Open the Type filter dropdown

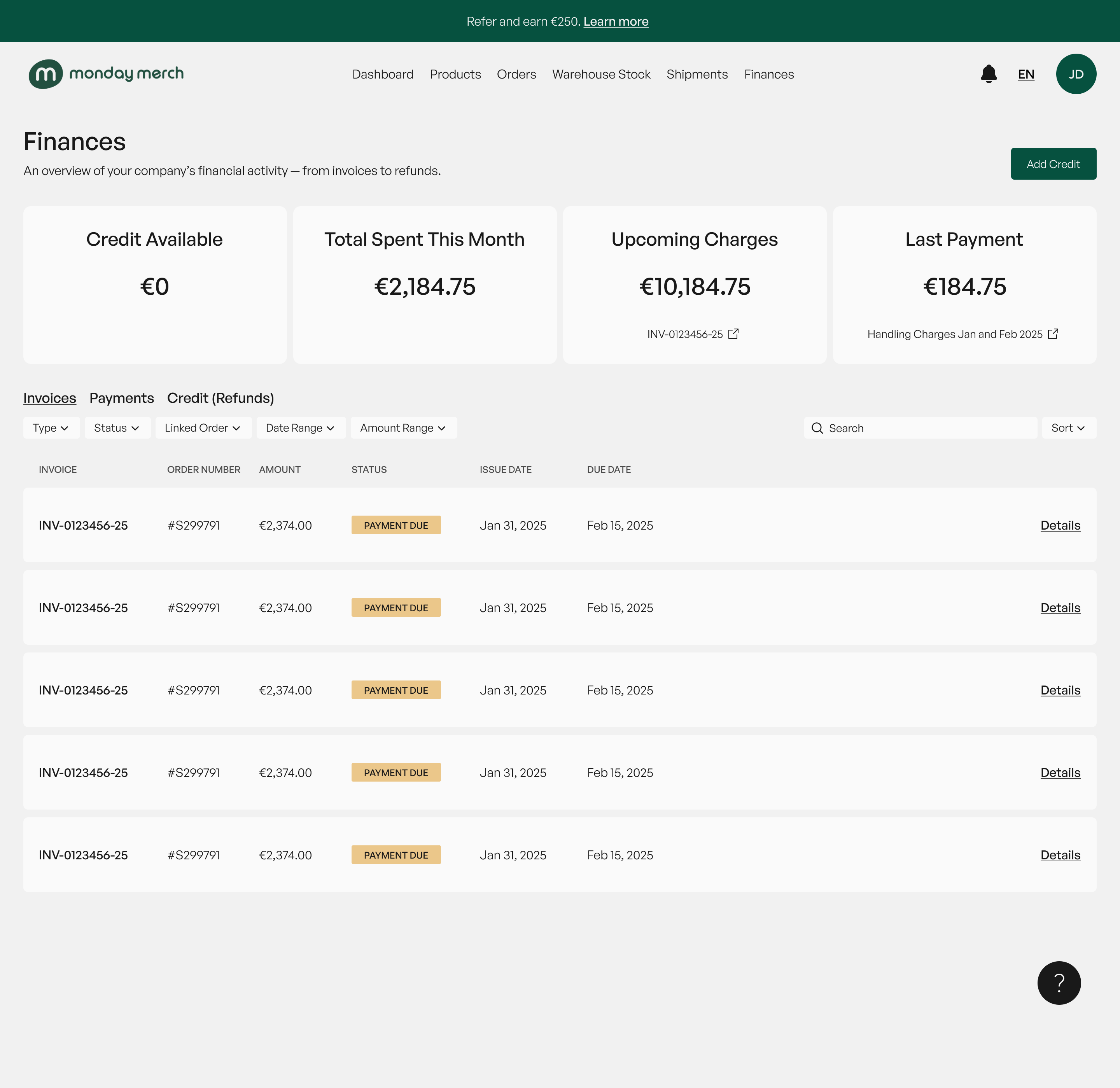click(x=51, y=427)
